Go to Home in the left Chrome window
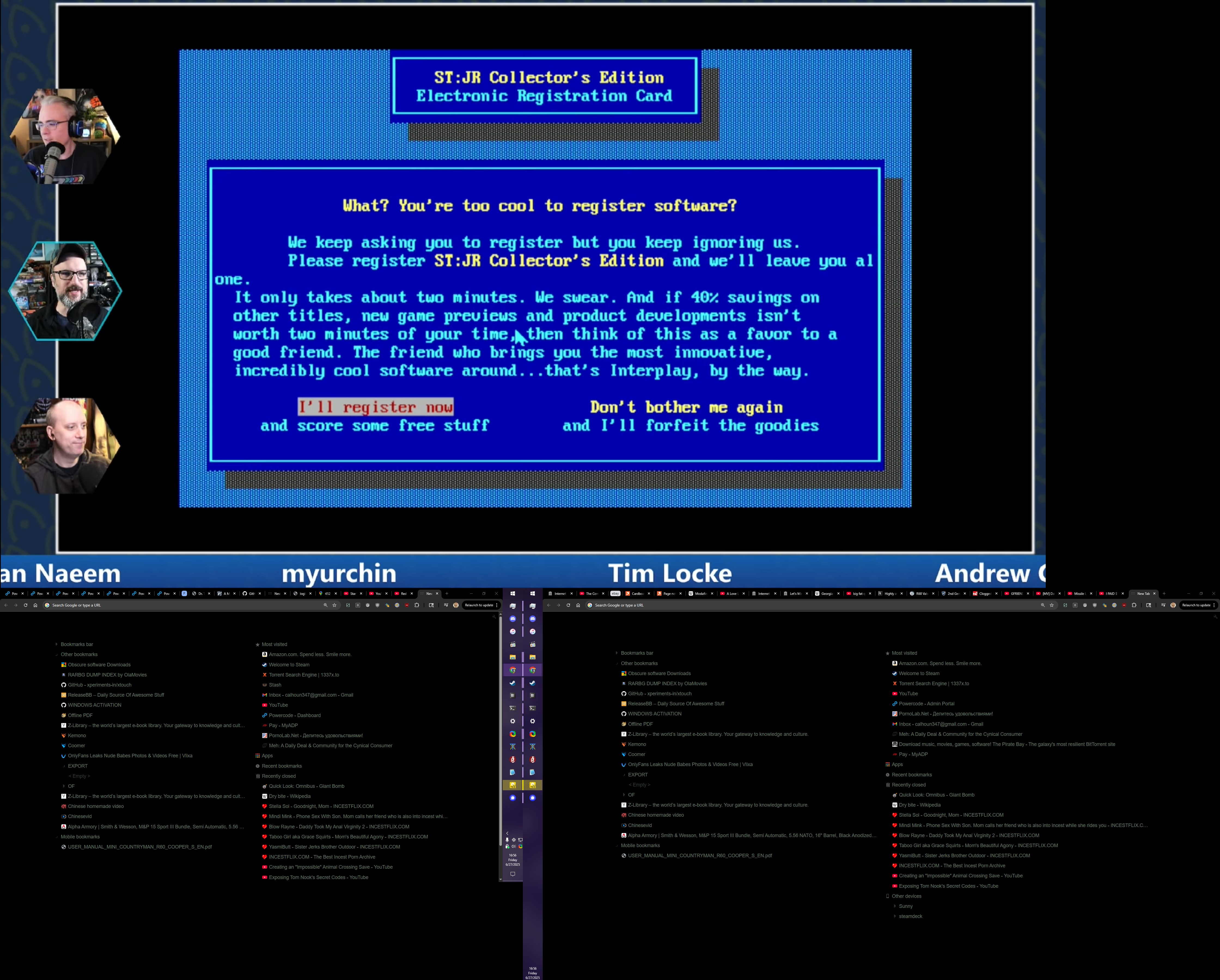This screenshot has height=980, width=1220. coord(35,605)
